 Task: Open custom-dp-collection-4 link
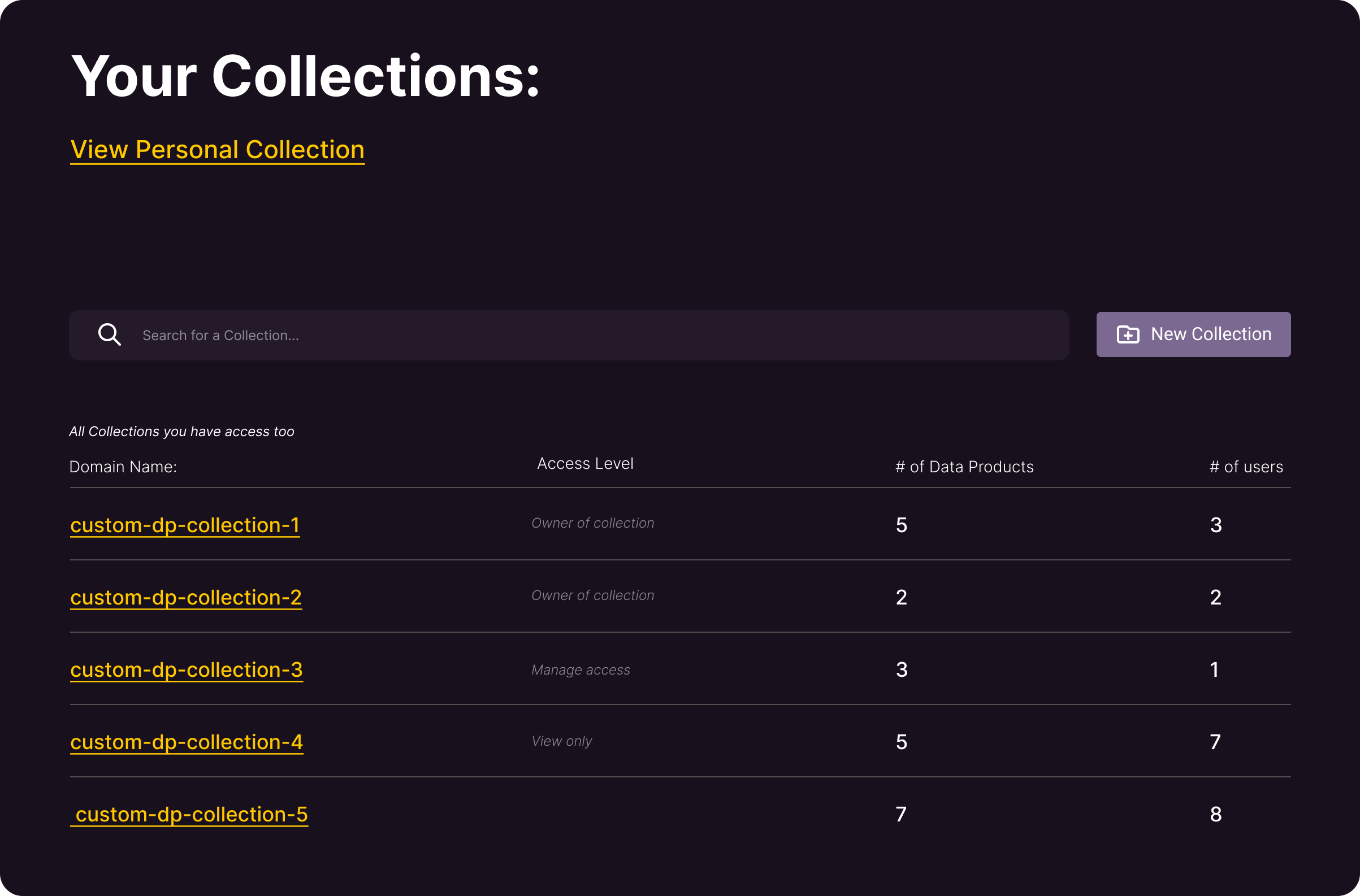click(x=187, y=742)
